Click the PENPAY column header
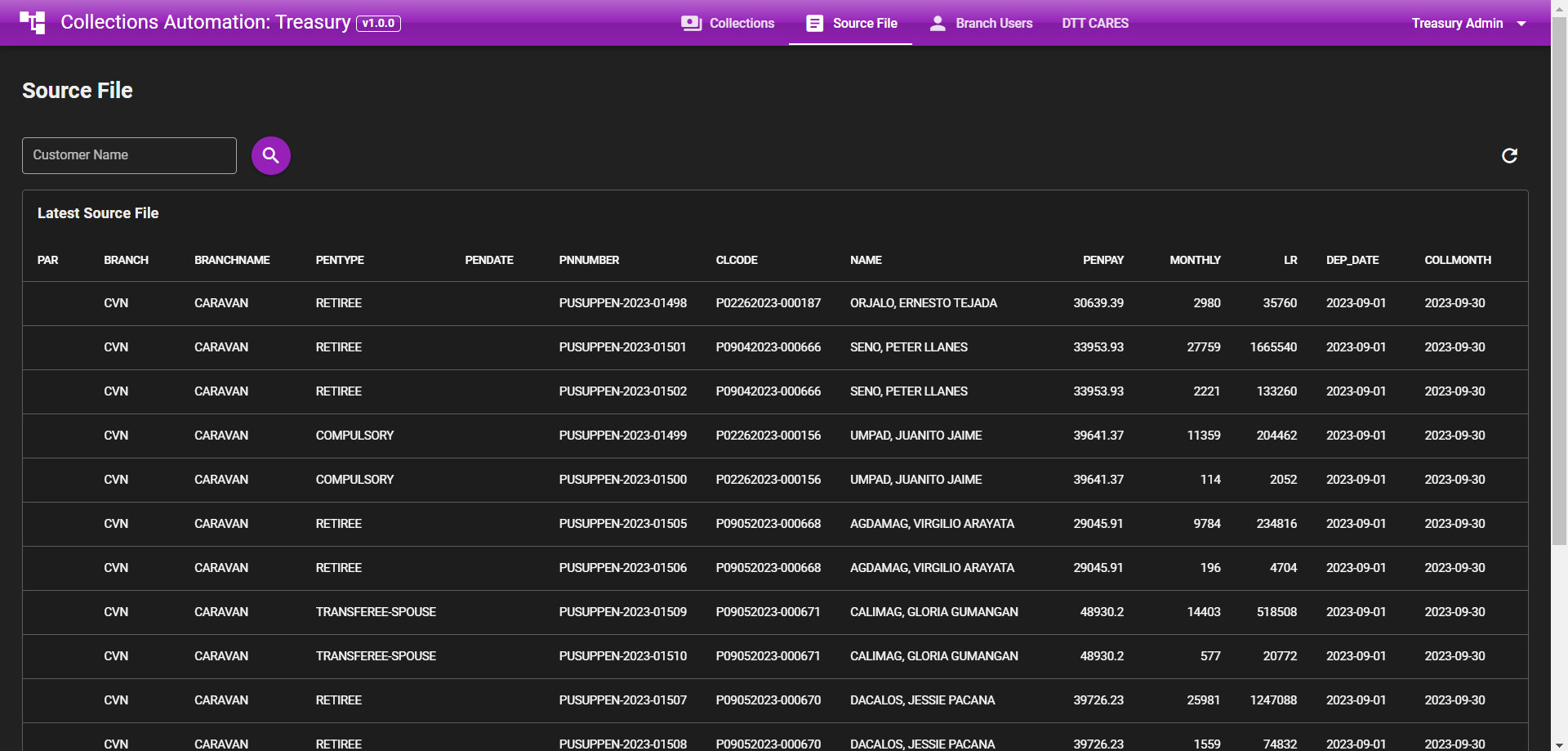 tap(1103, 260)
